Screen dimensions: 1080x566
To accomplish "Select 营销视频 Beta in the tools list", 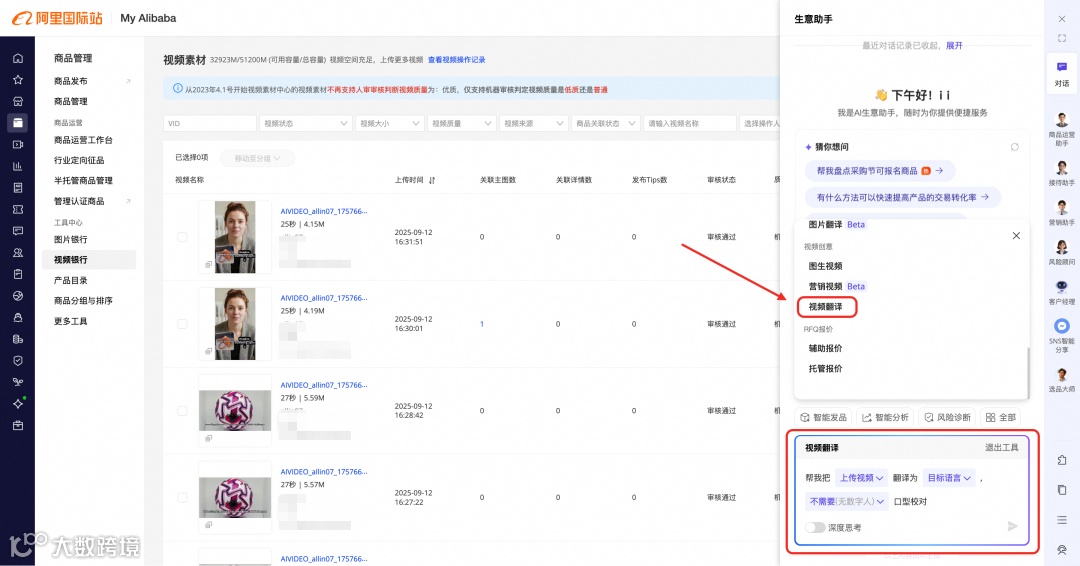I will pyautogui.click(x=836, y=286).
